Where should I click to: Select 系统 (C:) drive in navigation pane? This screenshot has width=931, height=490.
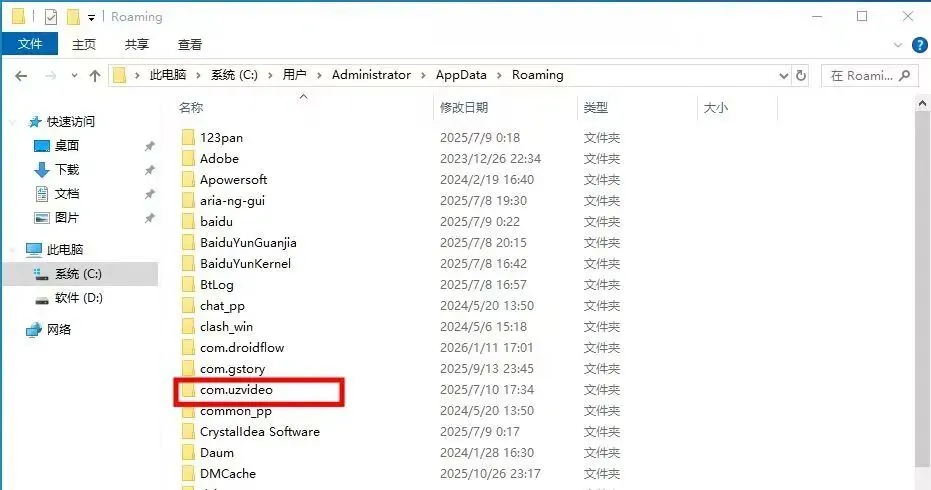78,274
